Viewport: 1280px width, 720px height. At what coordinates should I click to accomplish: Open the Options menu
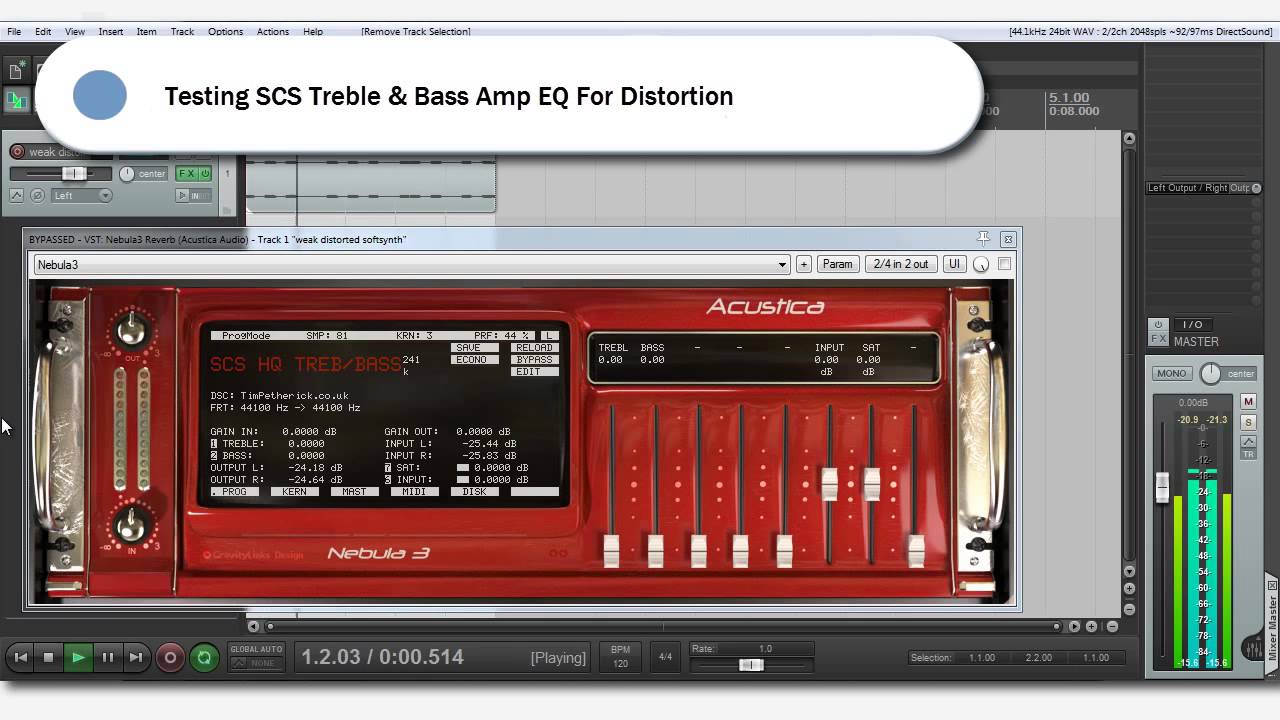coord(225,32)
